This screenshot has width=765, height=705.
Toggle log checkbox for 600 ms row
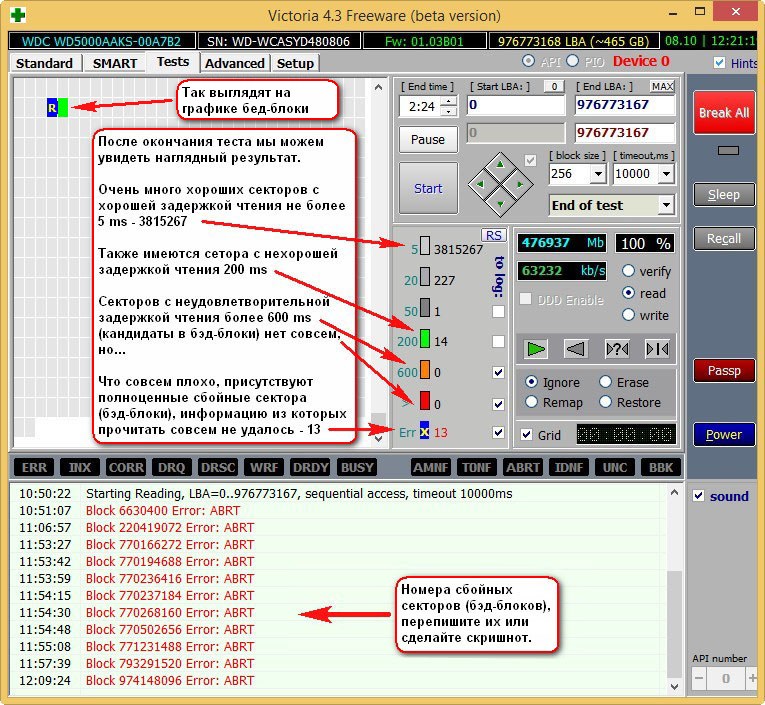498,373
